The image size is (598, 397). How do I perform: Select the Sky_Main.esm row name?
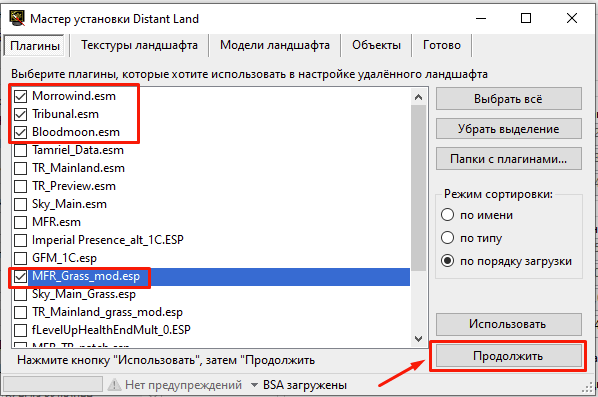coord(69,204)
